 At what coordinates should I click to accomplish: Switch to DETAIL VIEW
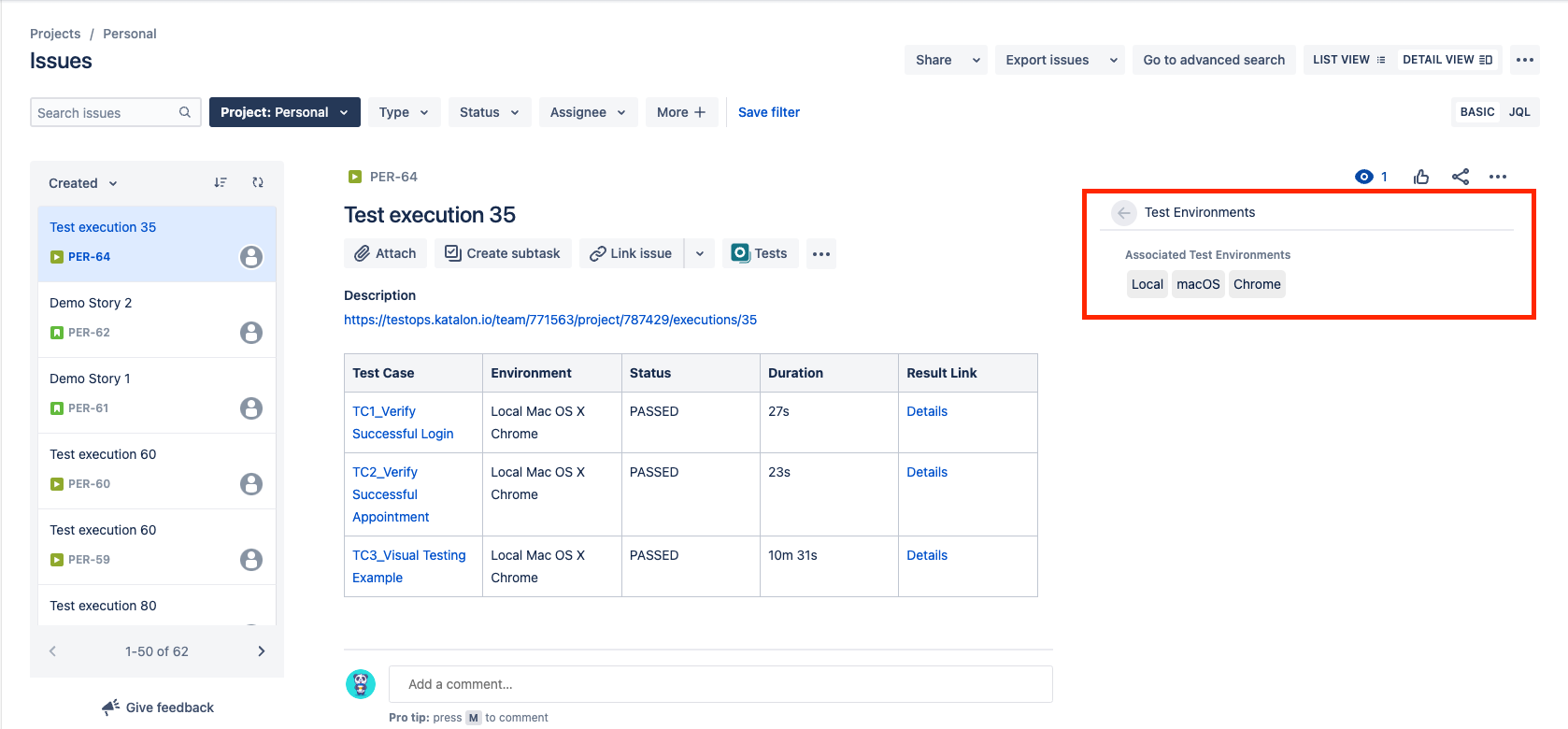point(1447,60)
